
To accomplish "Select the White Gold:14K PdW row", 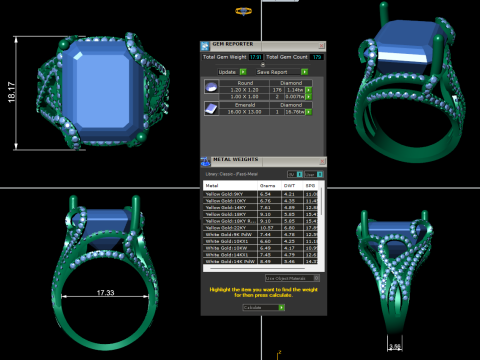I will [x=260, y=261].
